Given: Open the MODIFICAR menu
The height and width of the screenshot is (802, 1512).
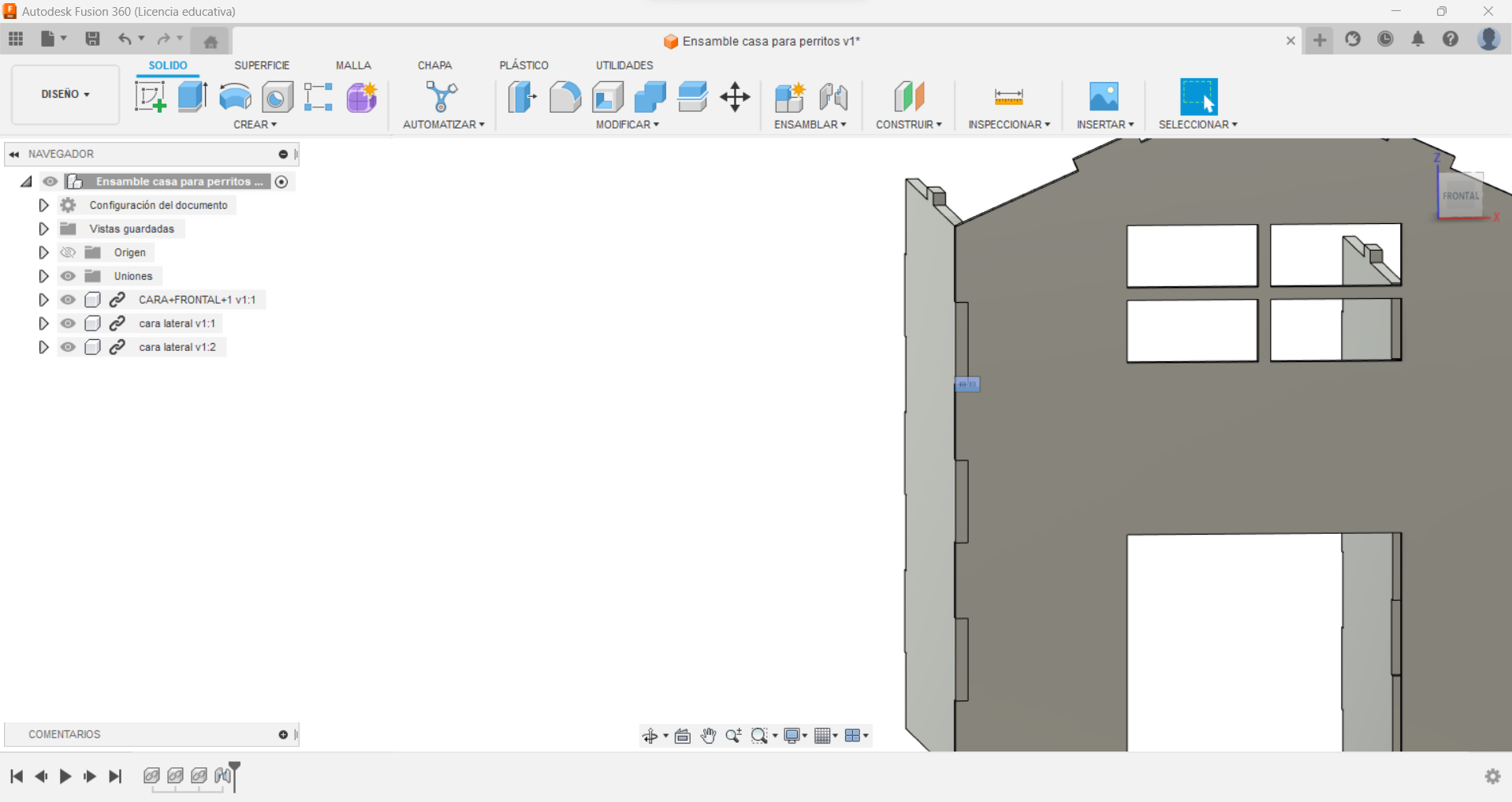Looking at the screenshot, I should pos(627,125).
